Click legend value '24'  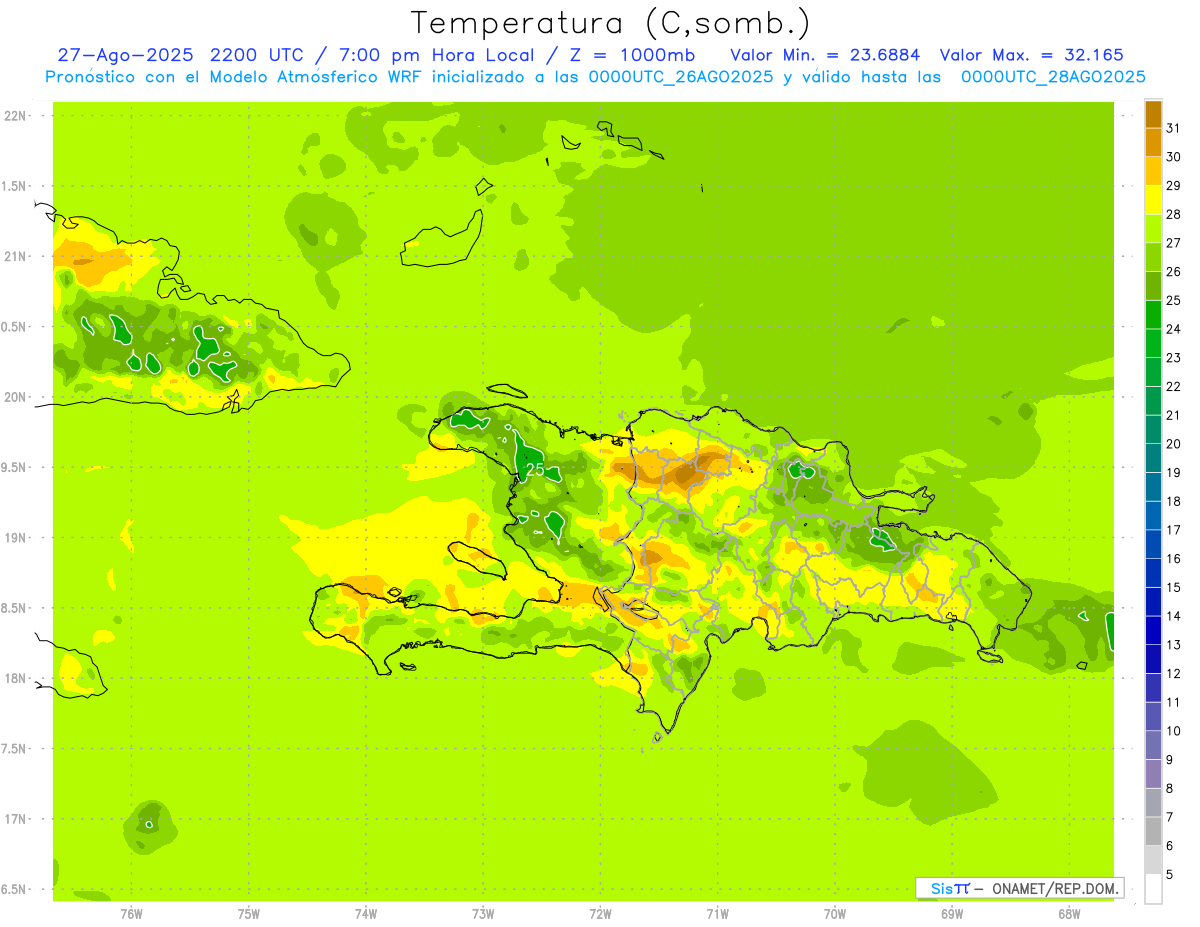pos(1174,329)
